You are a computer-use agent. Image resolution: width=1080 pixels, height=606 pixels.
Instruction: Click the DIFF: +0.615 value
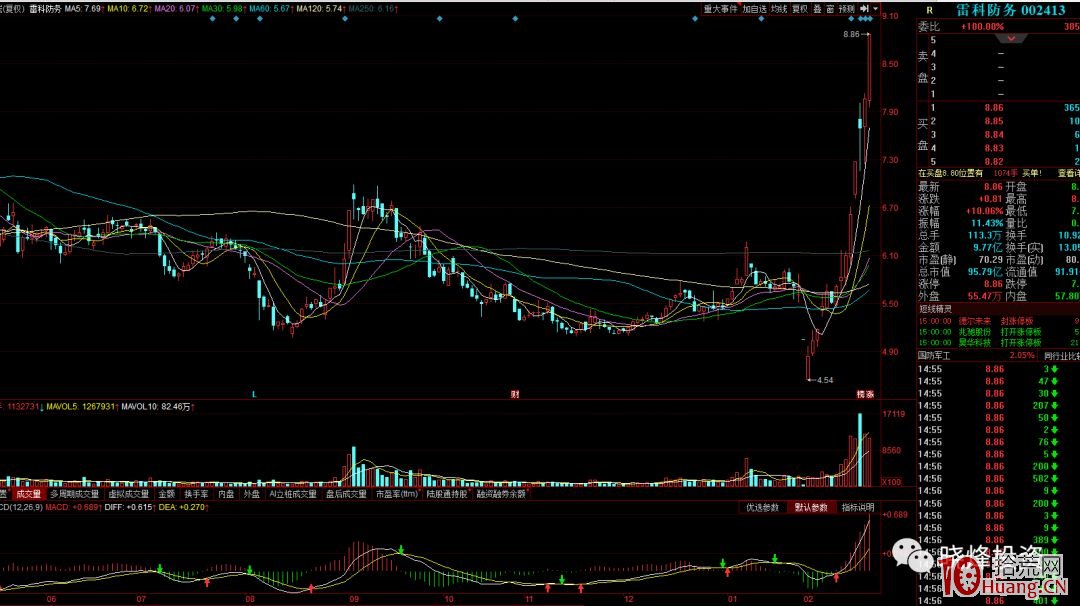tap(128, 508)
